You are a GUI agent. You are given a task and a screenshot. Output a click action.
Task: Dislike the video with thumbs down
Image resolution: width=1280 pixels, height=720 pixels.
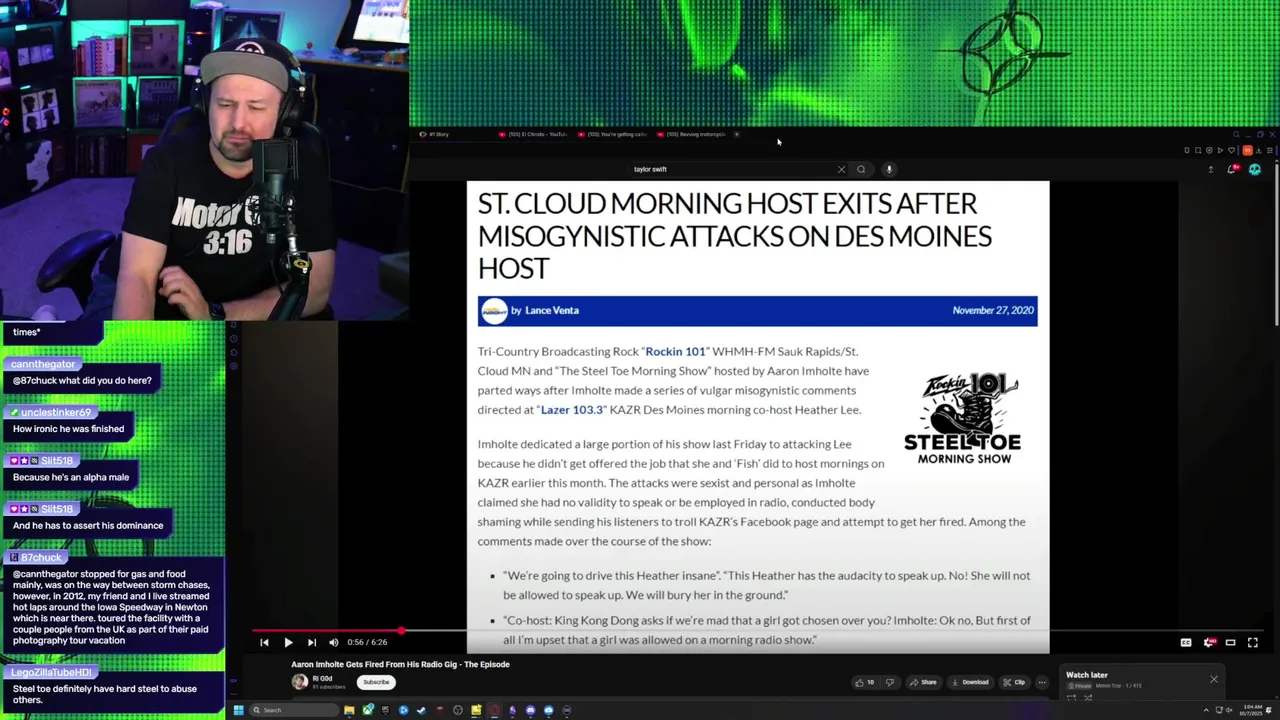pyautogui.click(x=890, y=682)
